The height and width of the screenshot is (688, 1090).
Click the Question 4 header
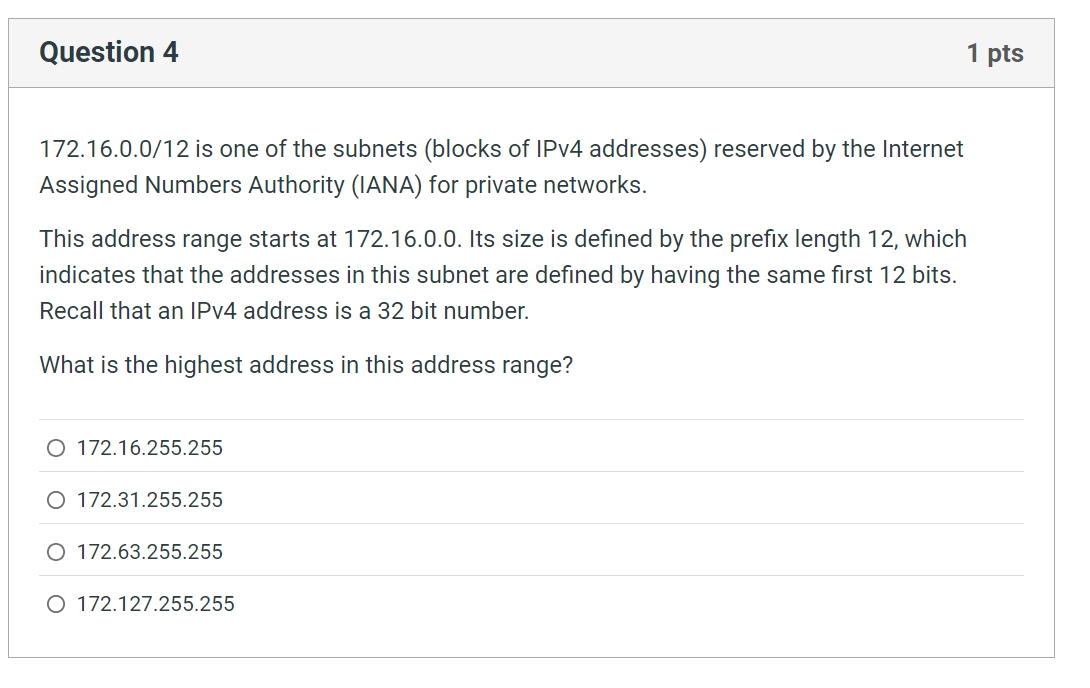110,52
